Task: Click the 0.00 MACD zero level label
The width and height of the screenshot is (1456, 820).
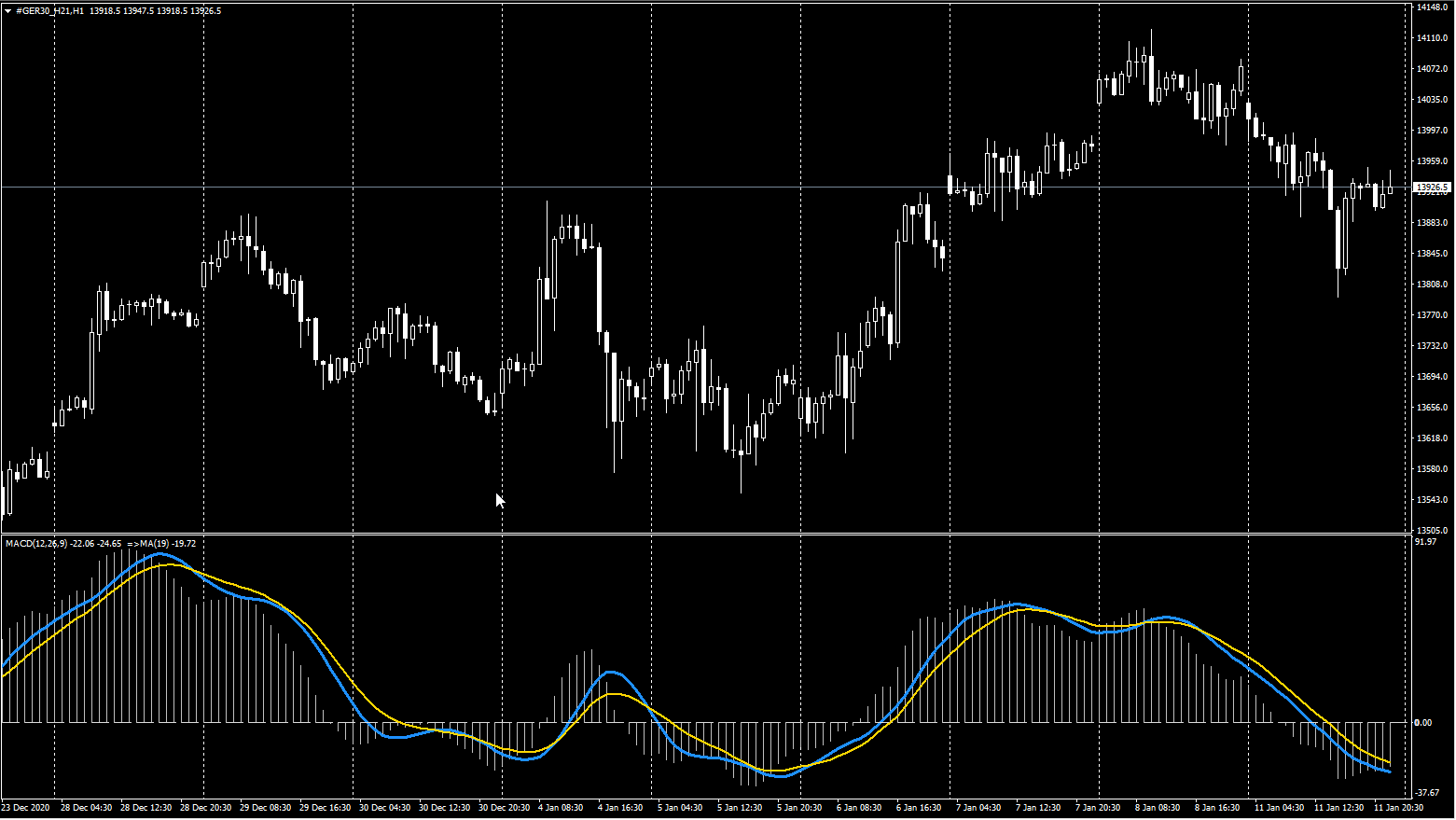Action: click(1423, 723)
